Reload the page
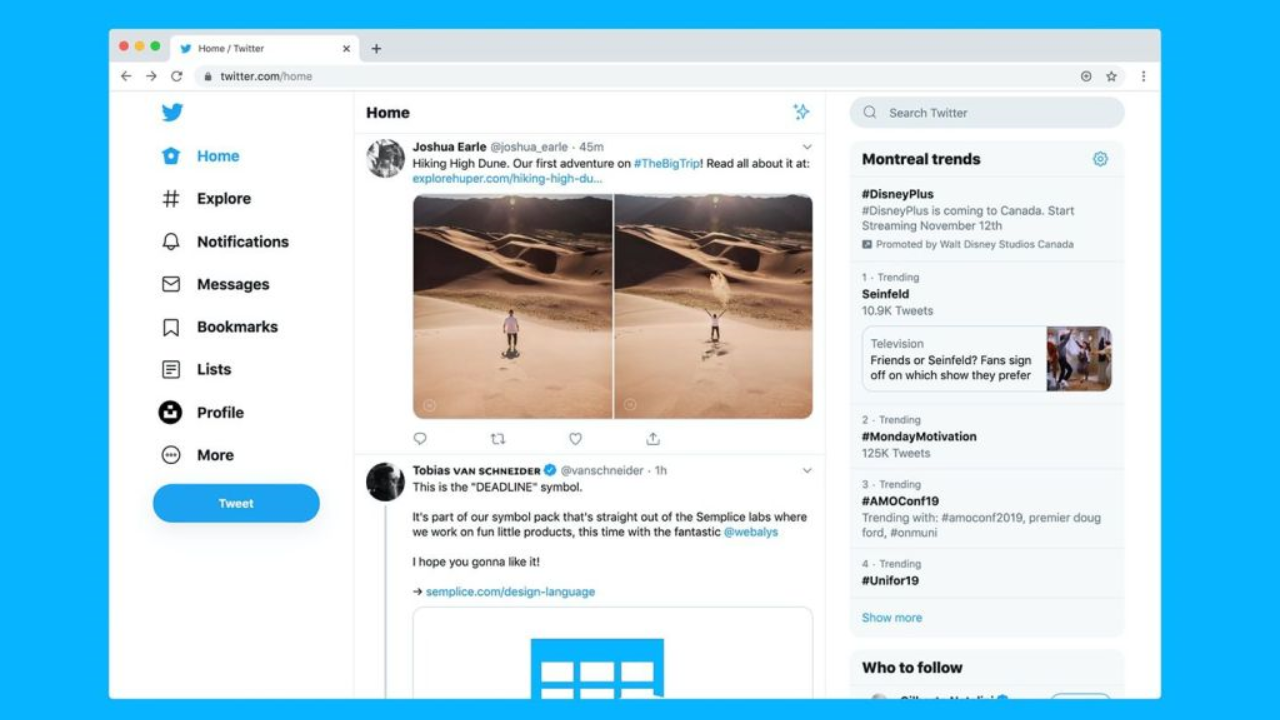This screenshot has width=1280, height=720. tap(177, 76)
